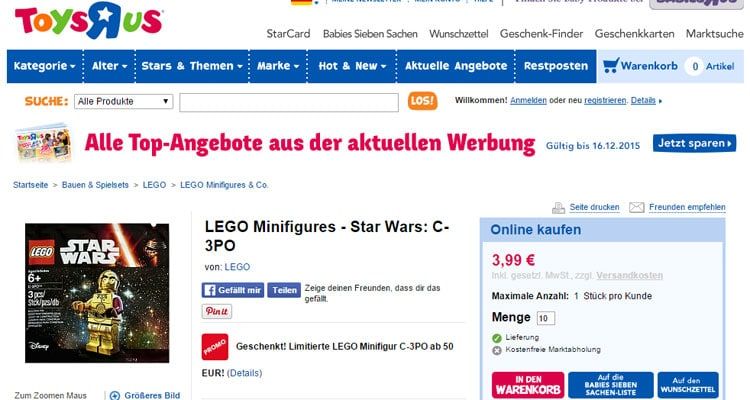Click the envelope icon for Freunden empfehlen
Viewport: 750px width, 400px height.
click(x=636, y=207)
